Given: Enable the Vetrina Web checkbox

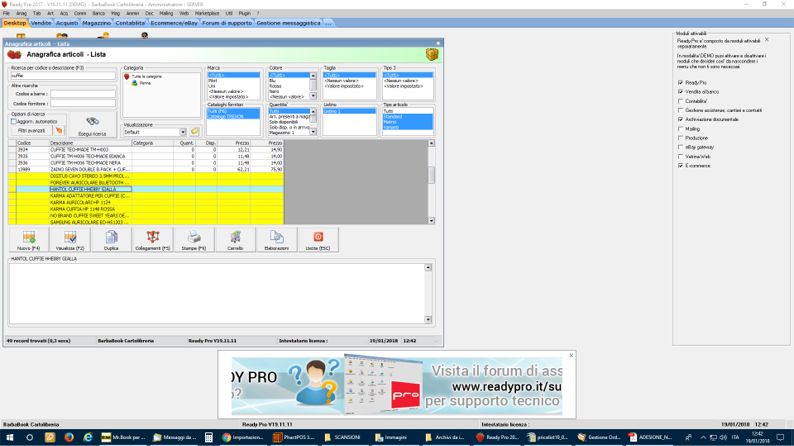Looking at the screenshot, I should coord(681,156).
